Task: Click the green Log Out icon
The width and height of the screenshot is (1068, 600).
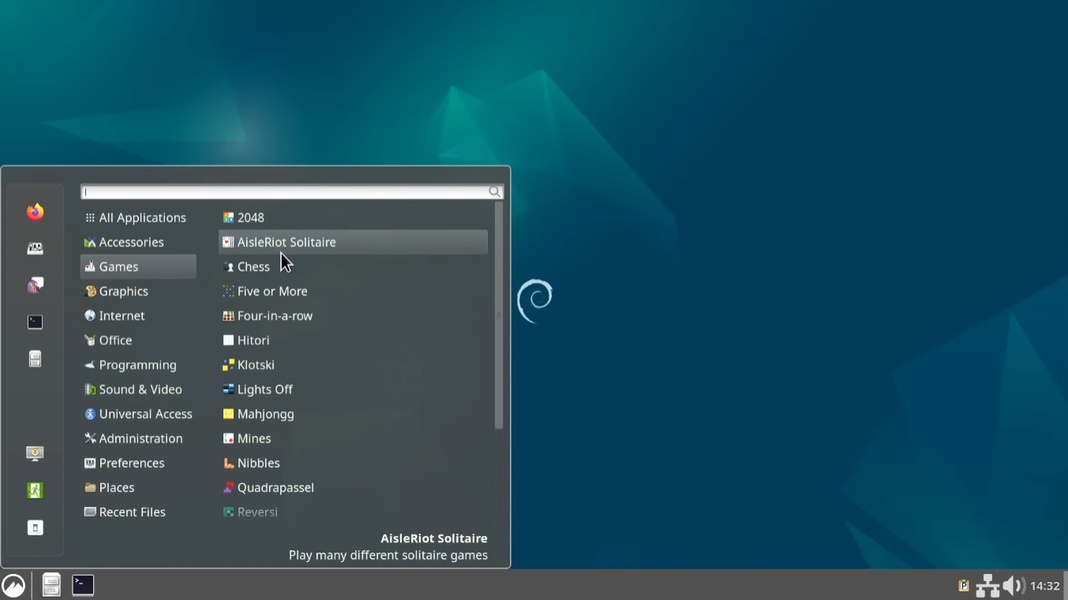Action: [35, 490]
